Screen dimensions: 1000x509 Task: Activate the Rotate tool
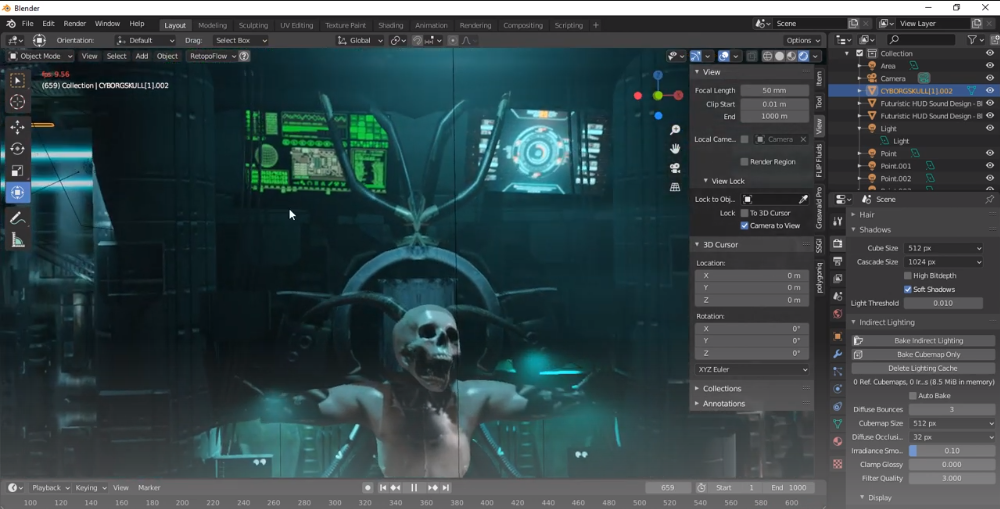coord(17,149)
